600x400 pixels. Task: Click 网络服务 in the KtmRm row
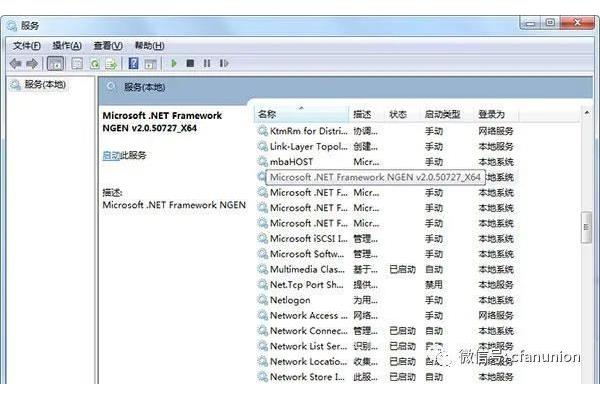(496, 131)
